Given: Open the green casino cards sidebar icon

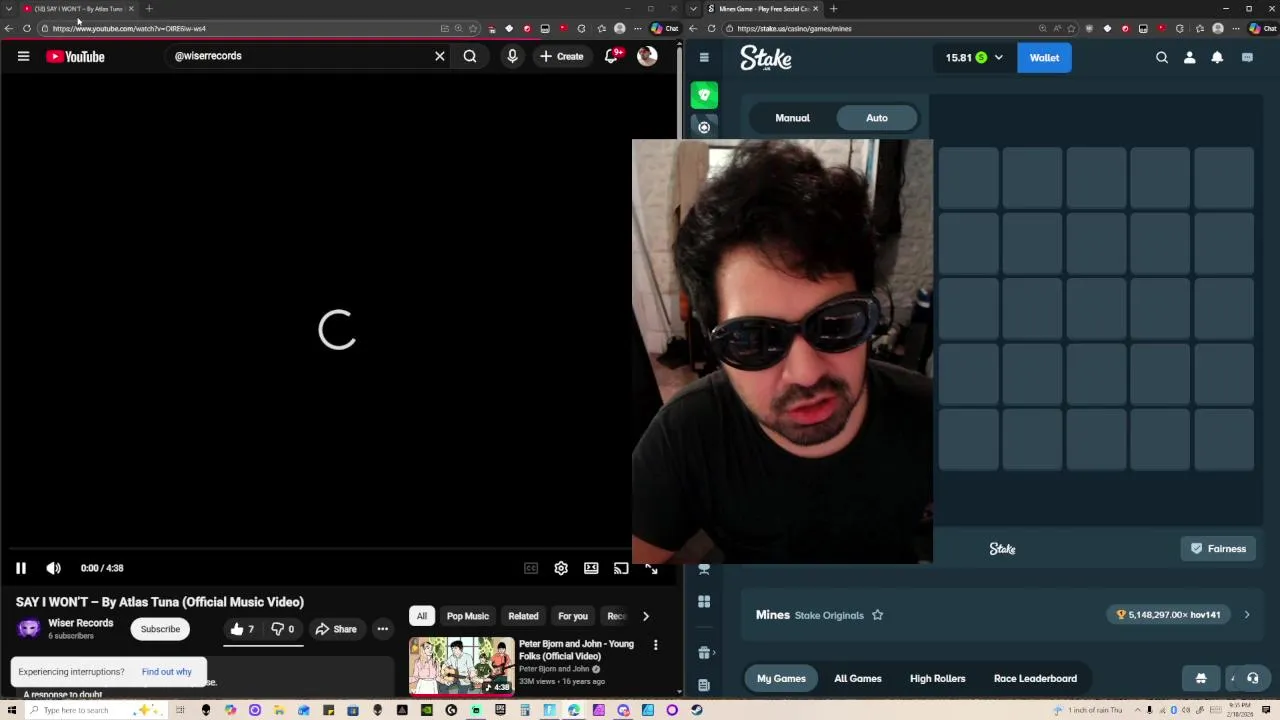Looking at the screenshot, I should (x=704, y=95).
